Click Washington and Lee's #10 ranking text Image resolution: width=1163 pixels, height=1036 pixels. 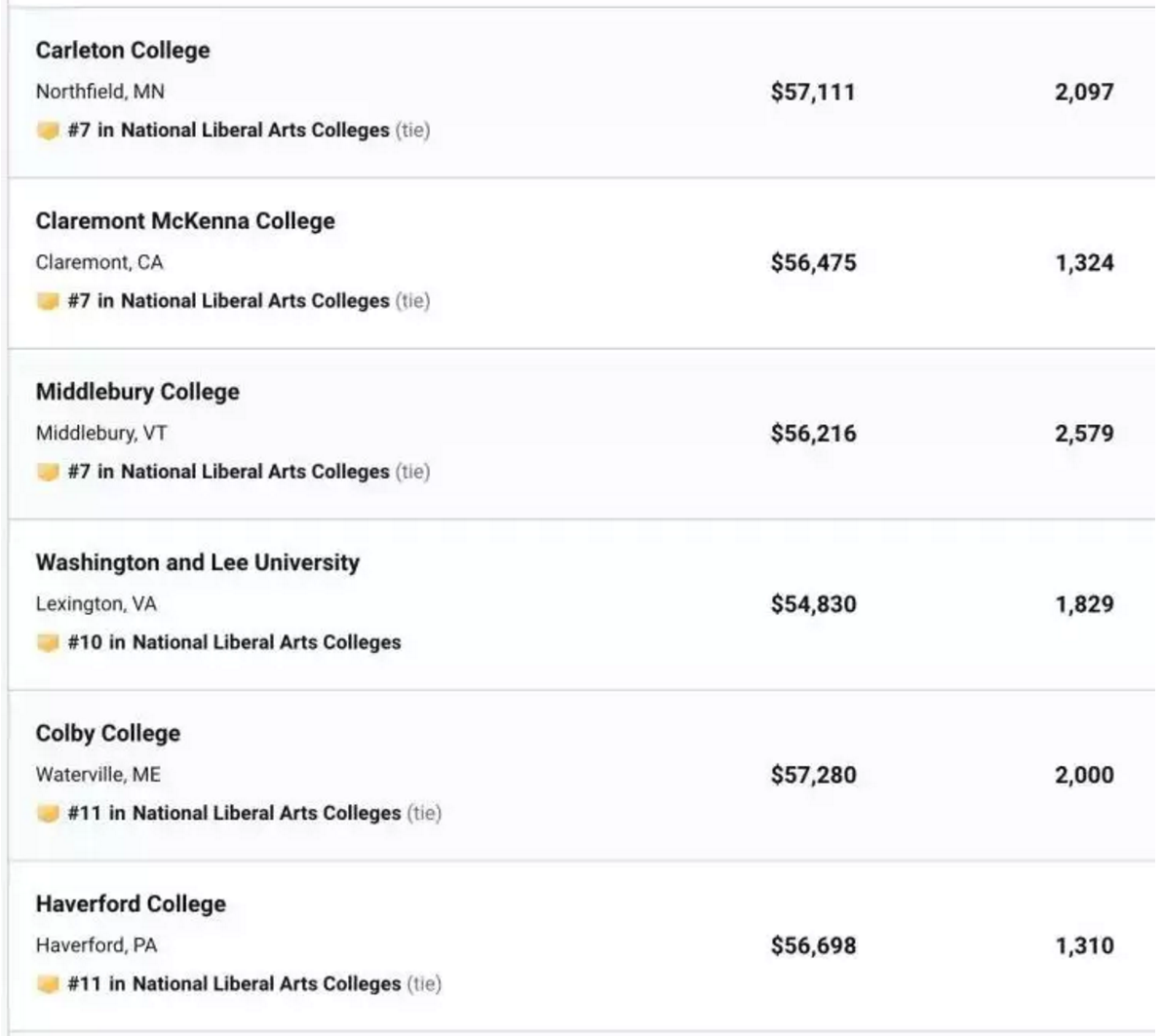click(234, 643)
